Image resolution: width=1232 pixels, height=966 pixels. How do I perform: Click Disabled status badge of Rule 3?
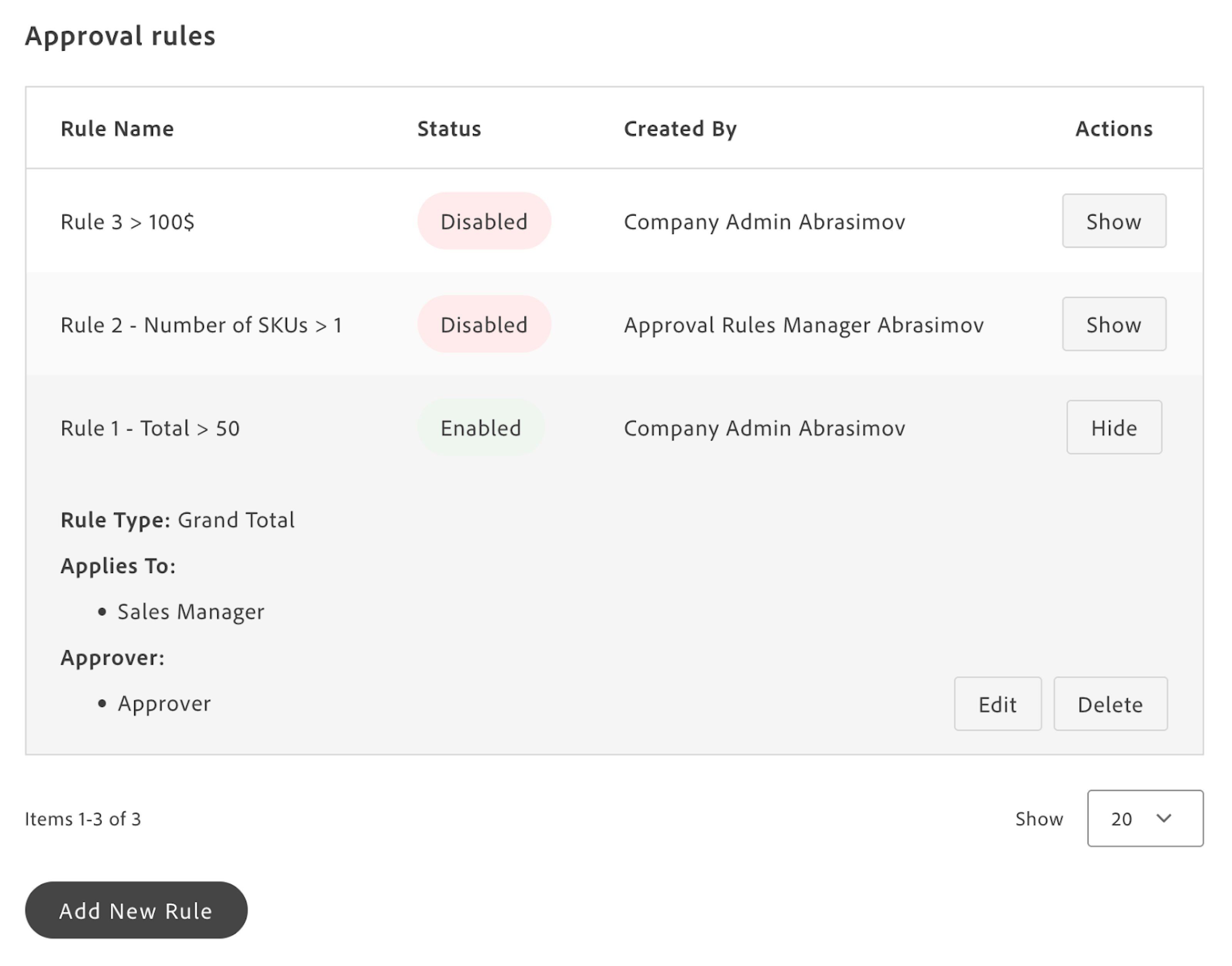coord(484,221)
